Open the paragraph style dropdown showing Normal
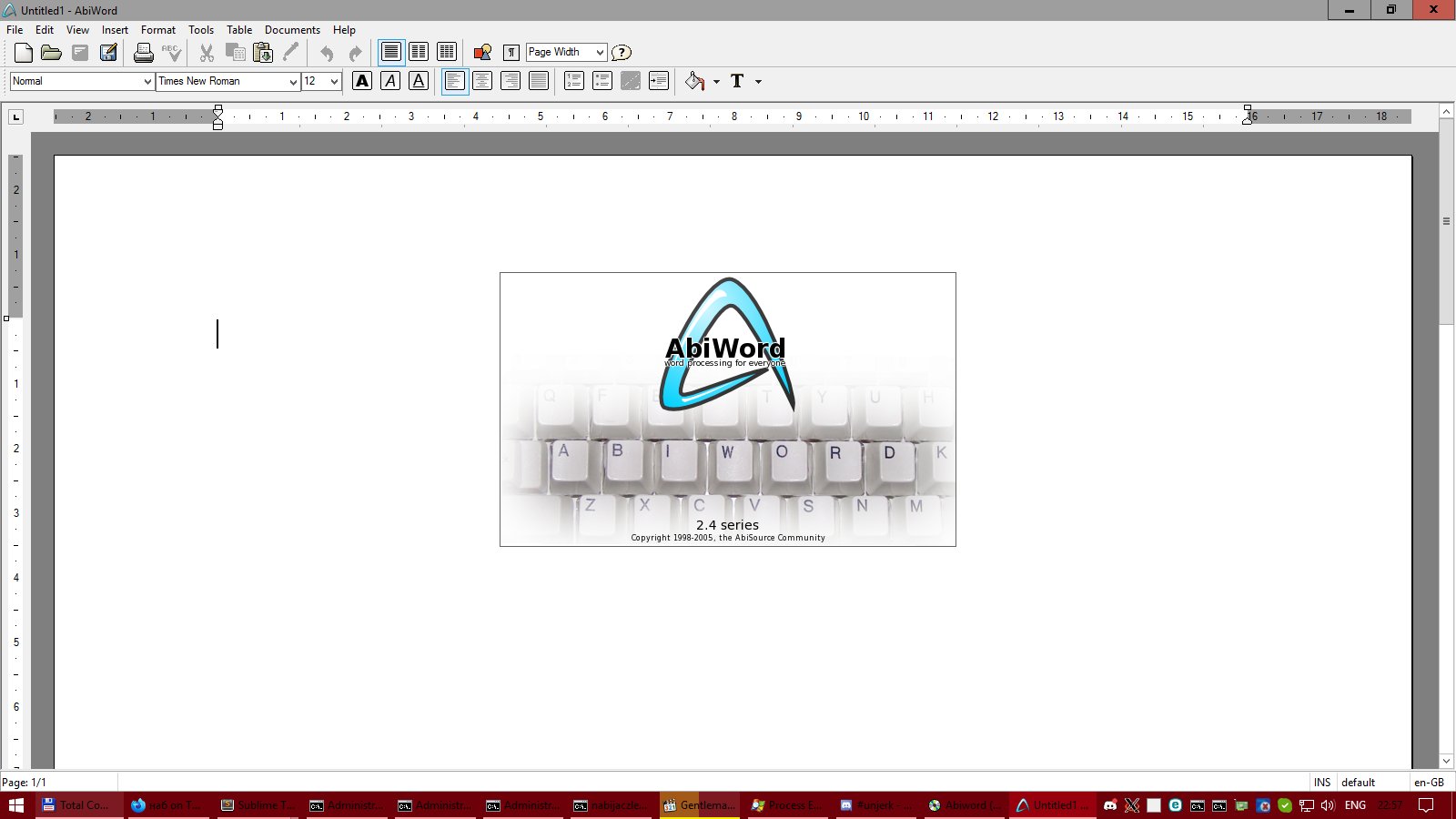This screenshot has width=1456, height=819. [81, 81]
